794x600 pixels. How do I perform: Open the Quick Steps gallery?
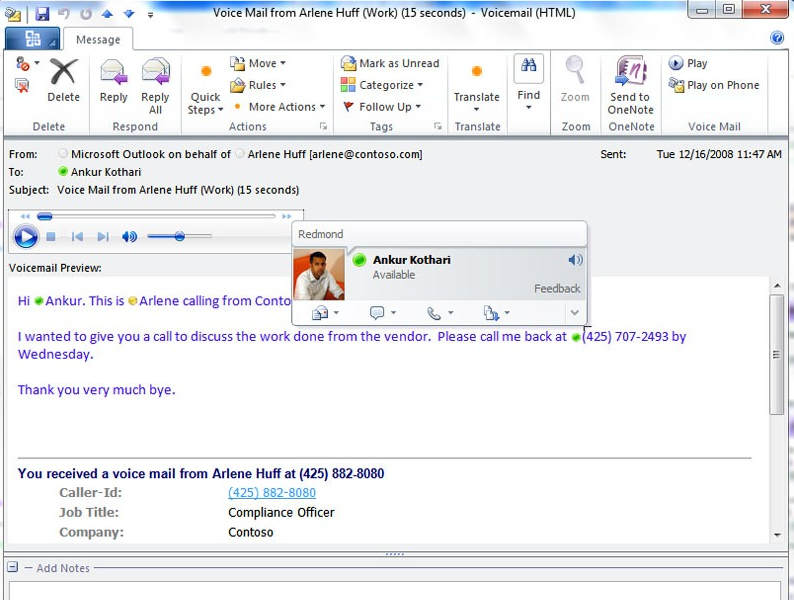(x=205, y=90)
